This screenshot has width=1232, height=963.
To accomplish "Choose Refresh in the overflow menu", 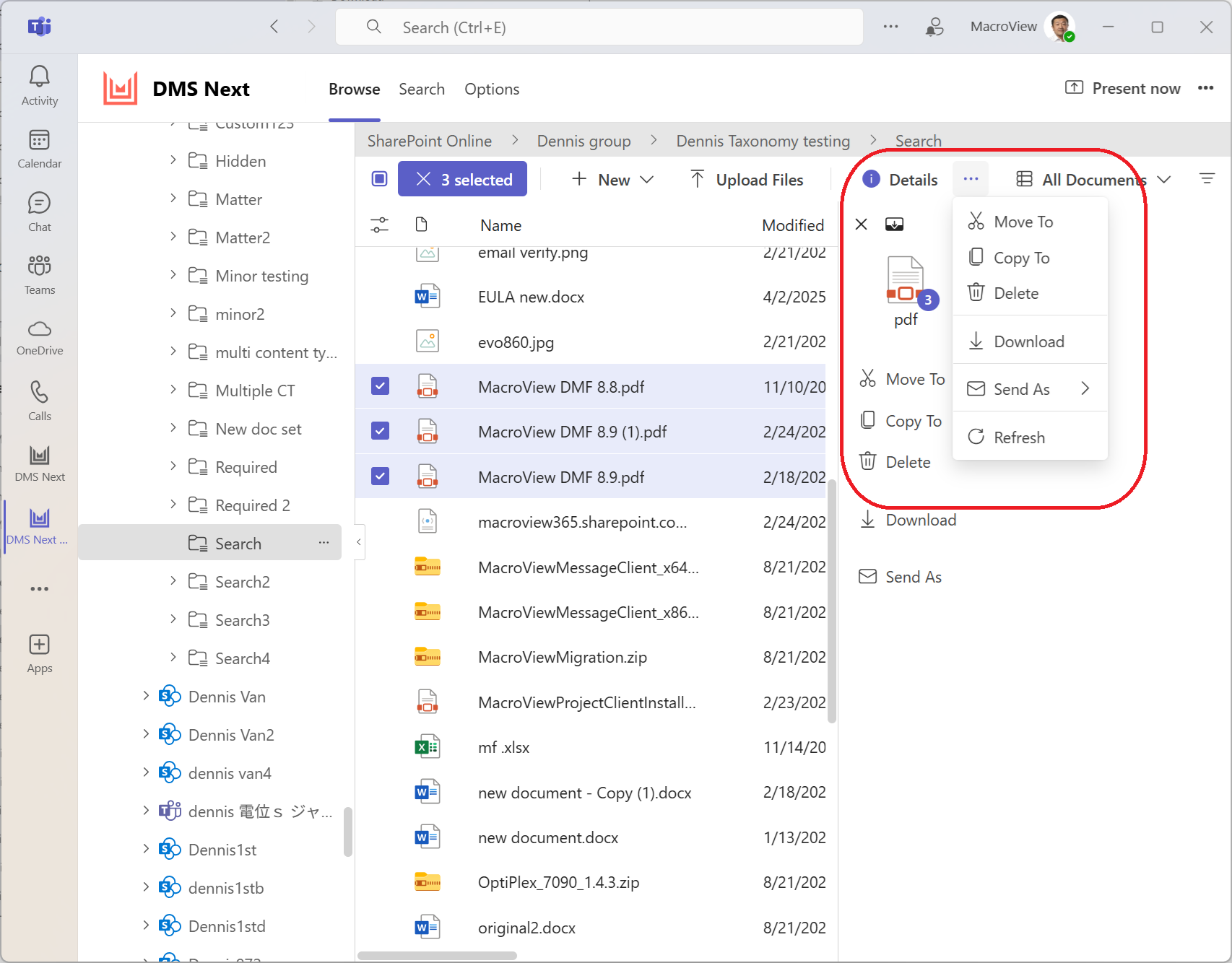I will click(1030, 437).
